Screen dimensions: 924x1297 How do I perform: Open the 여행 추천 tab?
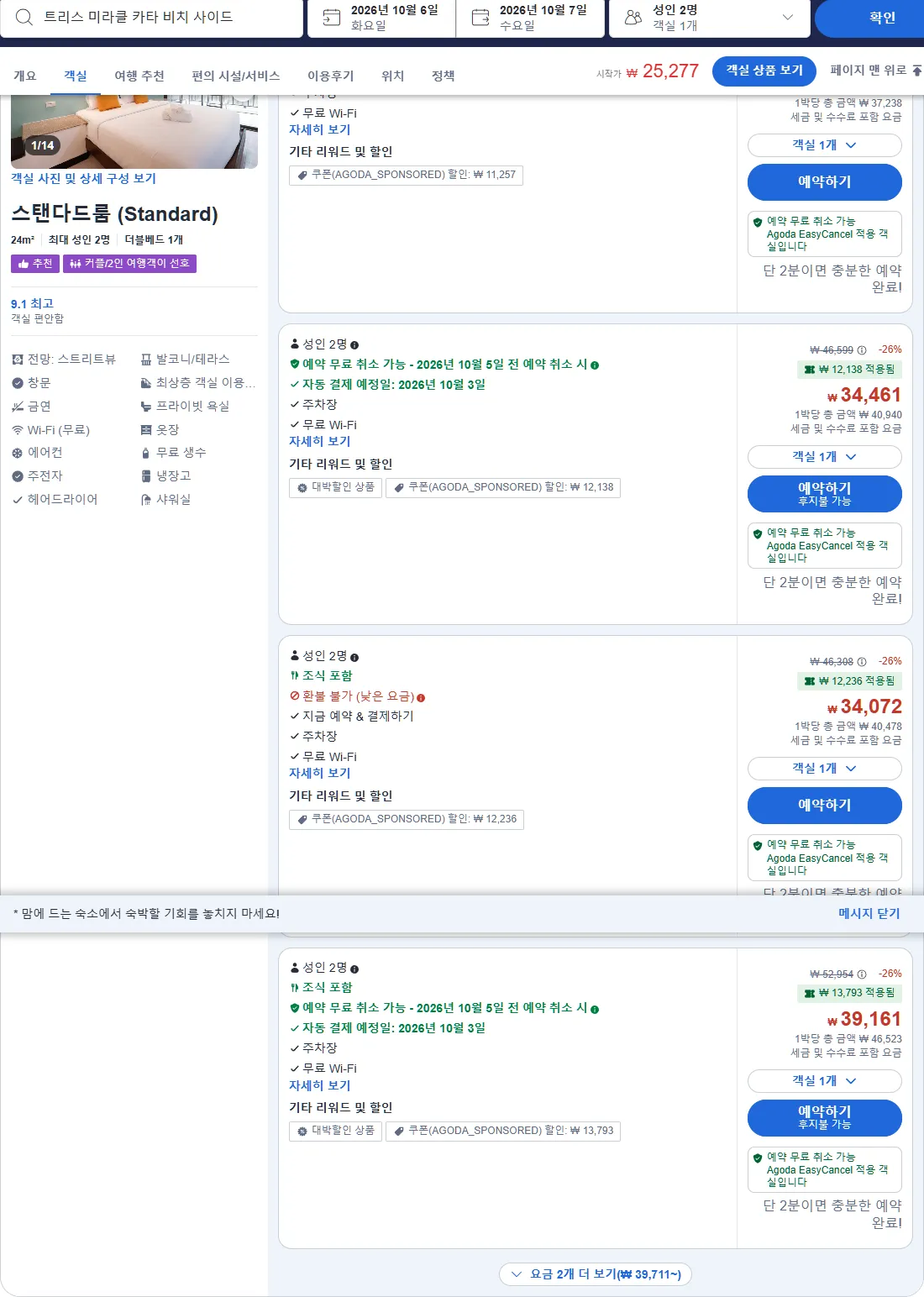(x=139, y=76)
